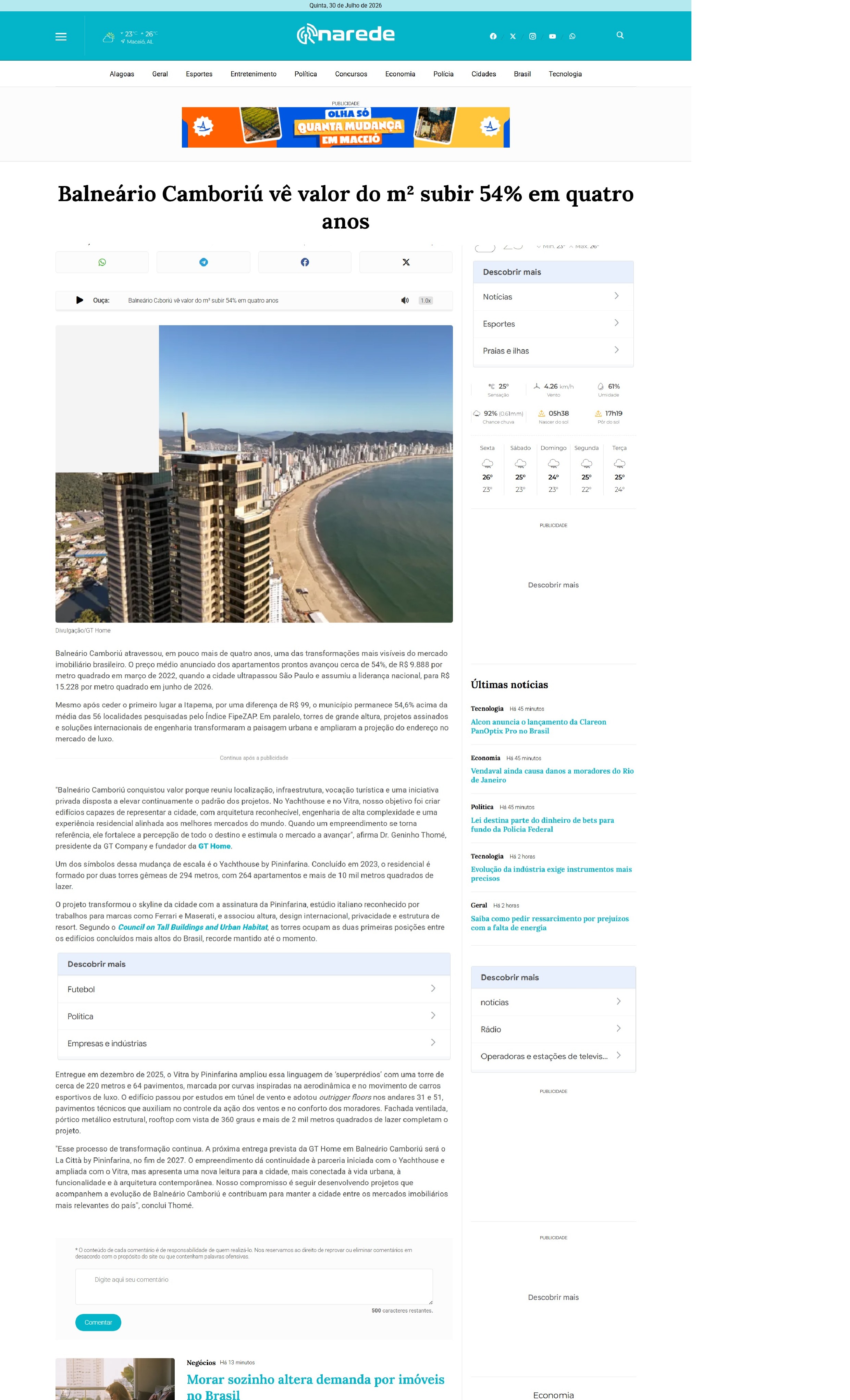Viewport: 850px width, 1400px height.
Task: Expand the Notícias row chevron
Action: [x=616, y=296]
